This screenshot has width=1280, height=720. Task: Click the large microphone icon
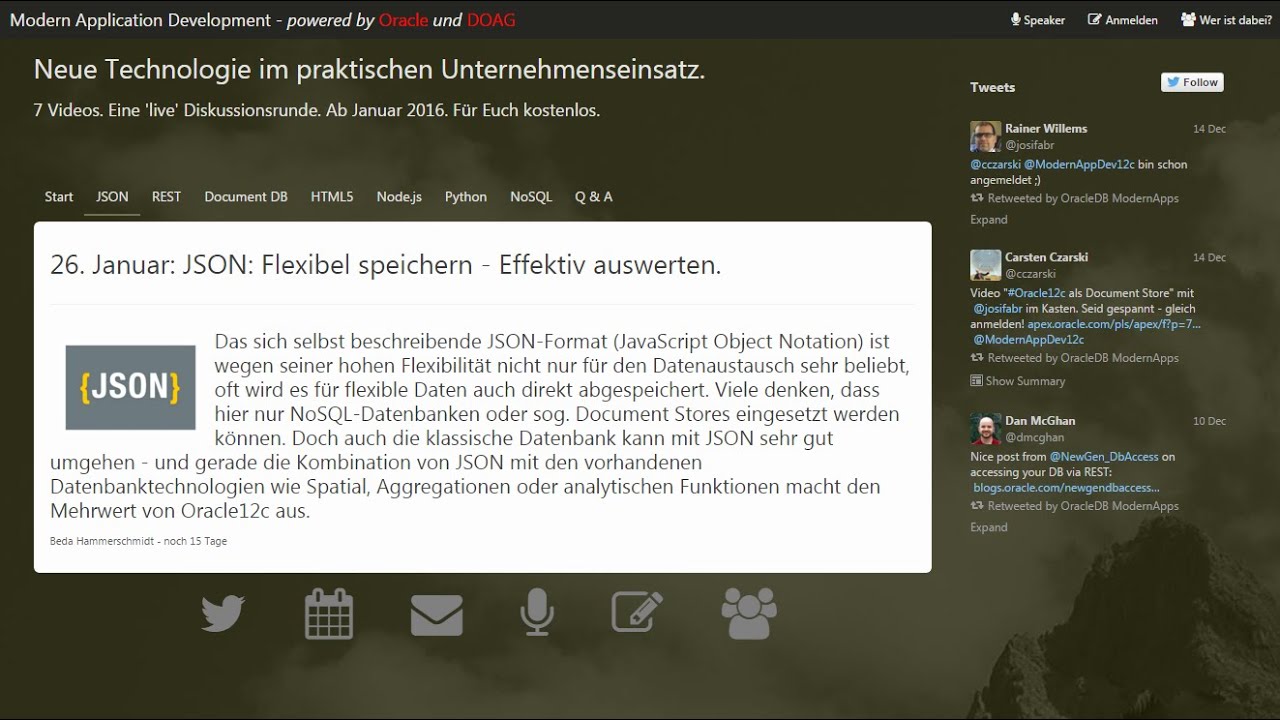(537, 612)
